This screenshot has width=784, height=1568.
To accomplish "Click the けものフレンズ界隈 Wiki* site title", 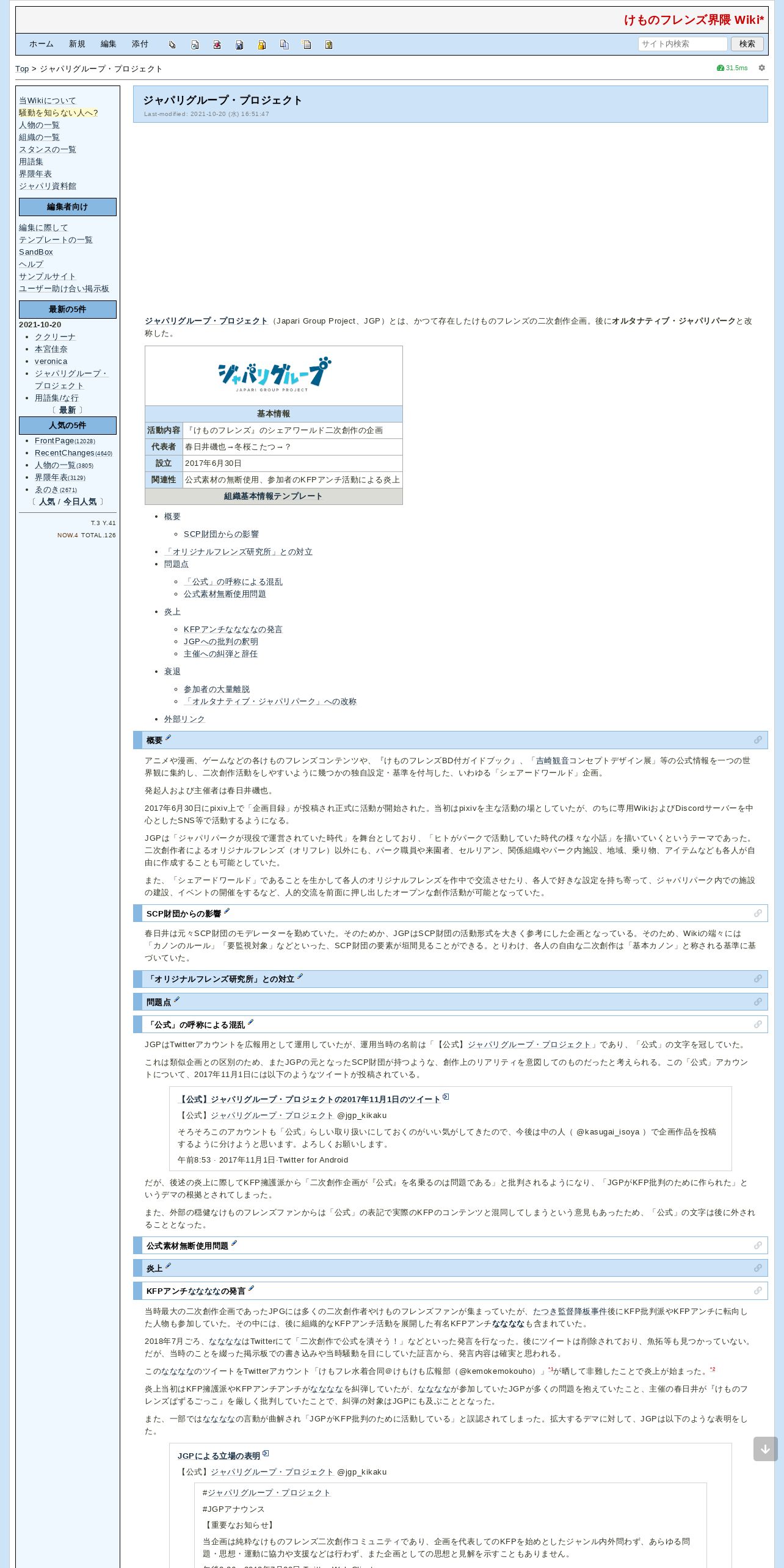I will pos(694,20).
